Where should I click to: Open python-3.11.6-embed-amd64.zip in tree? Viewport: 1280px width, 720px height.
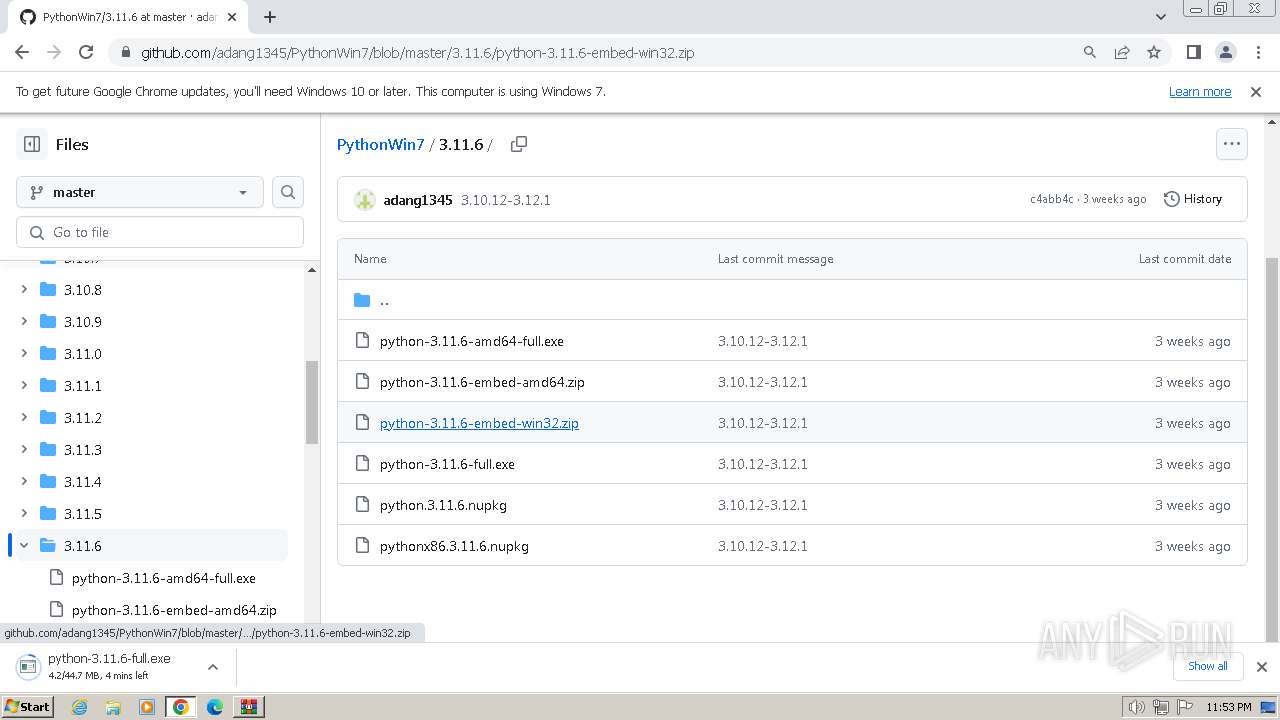(x=174, y=610)
